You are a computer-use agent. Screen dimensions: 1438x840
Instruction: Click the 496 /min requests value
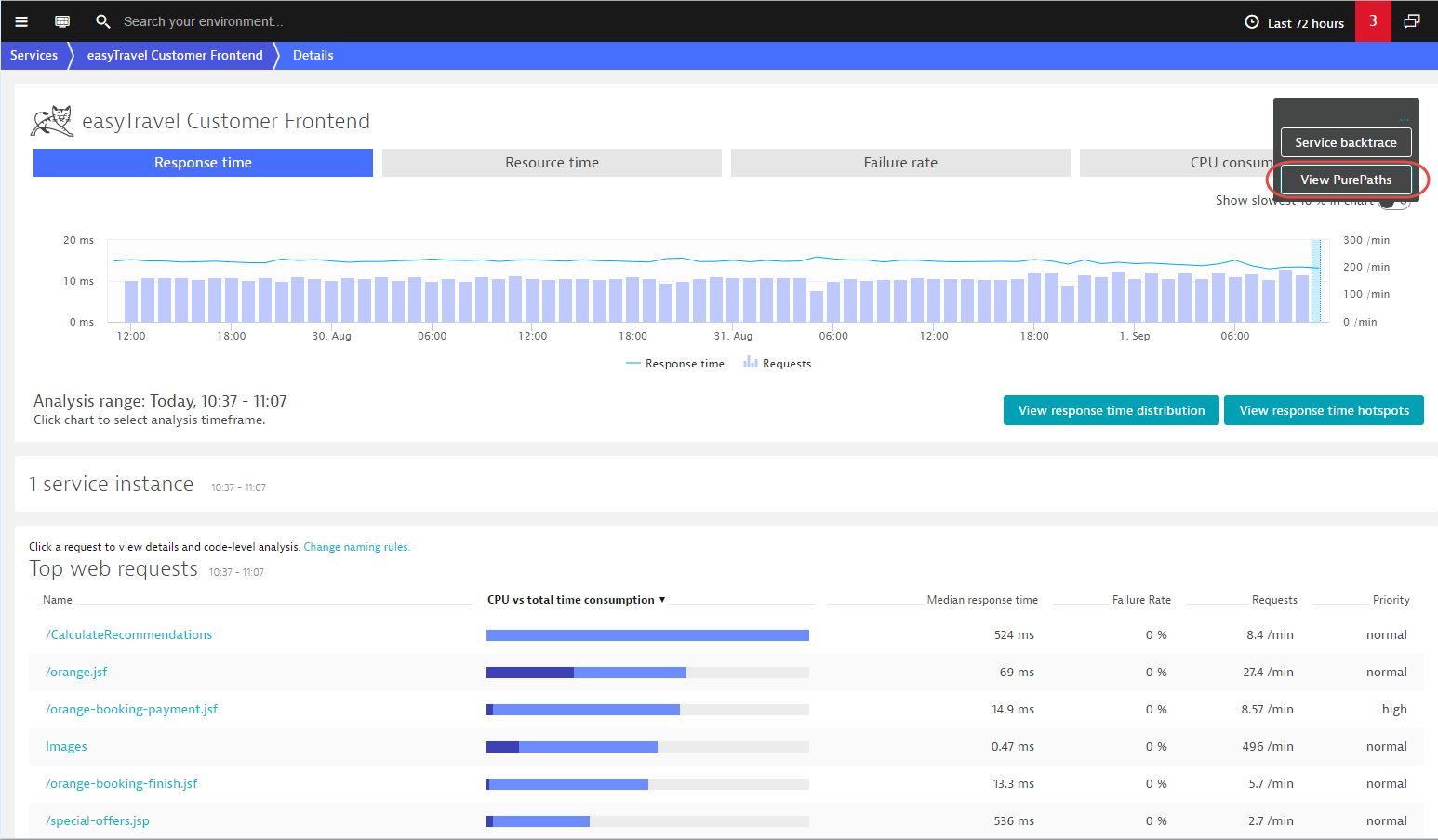coord(1266,747)
